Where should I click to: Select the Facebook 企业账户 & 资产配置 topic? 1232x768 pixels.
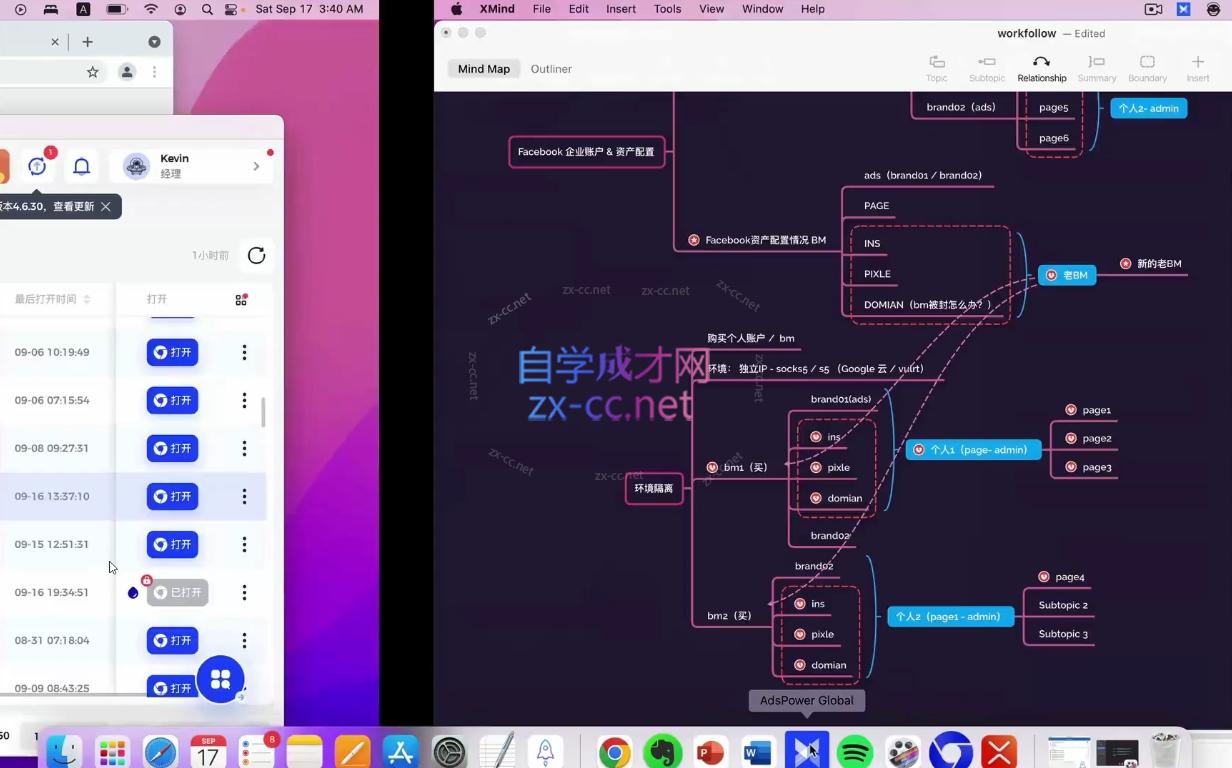[586, 152]
